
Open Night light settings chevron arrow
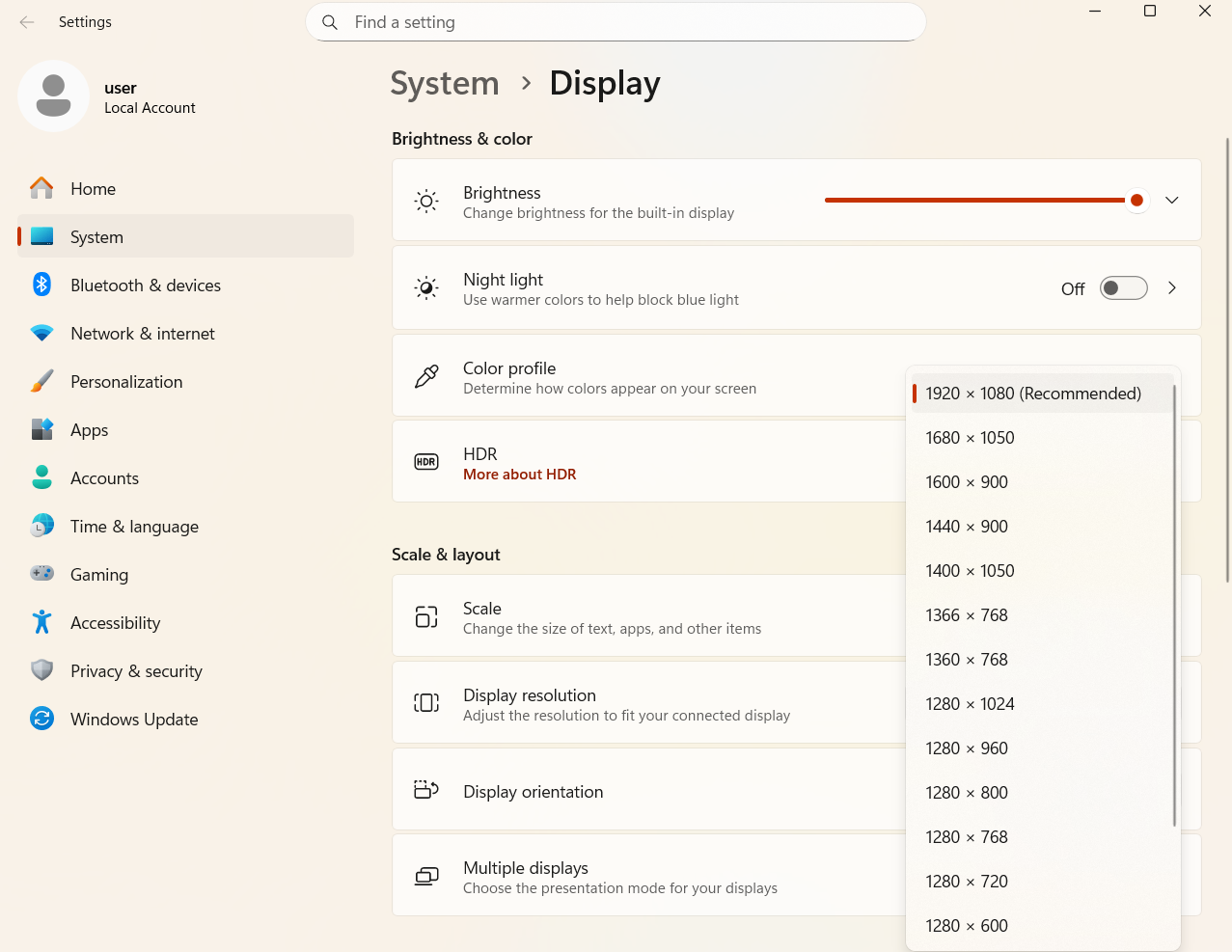1171,288
